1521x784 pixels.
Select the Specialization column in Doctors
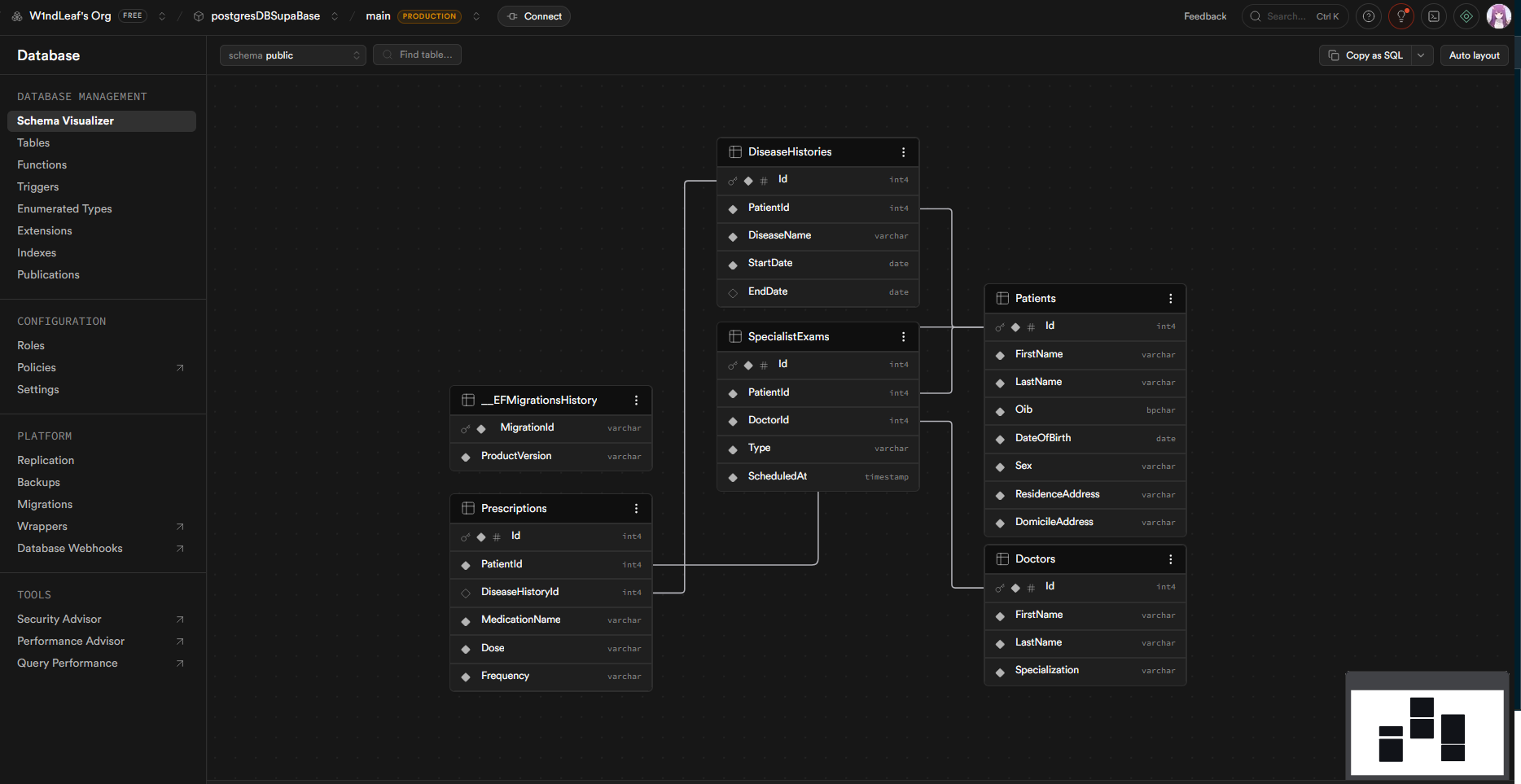(x=1085, y=671)
